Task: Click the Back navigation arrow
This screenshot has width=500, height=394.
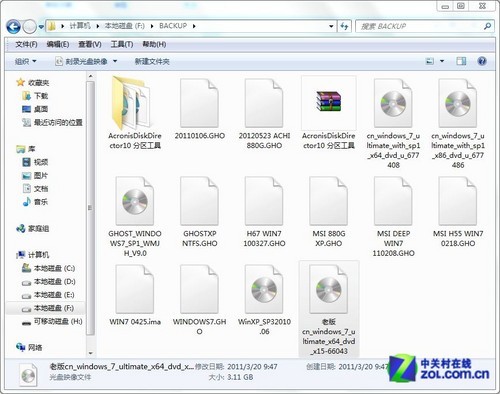Action: click(x=13, y=27)
